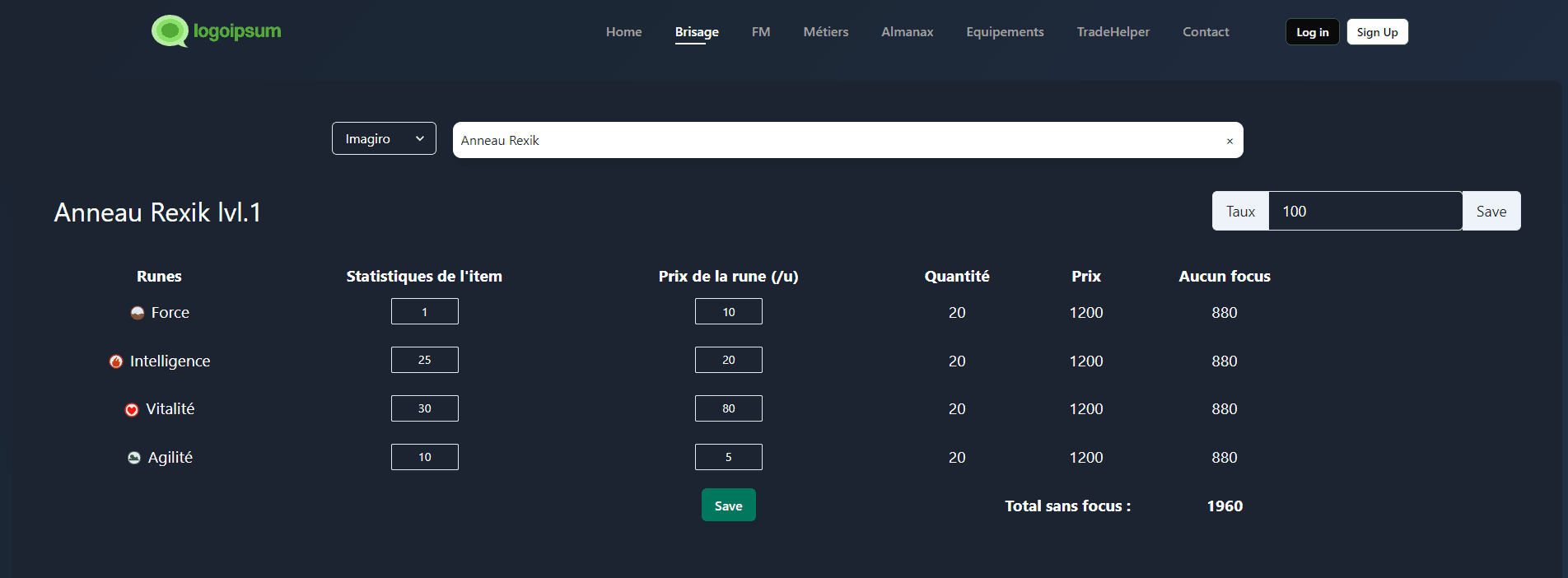1568x578 pixels.
Task: Open the Almanax page
Action: (907, 32)
